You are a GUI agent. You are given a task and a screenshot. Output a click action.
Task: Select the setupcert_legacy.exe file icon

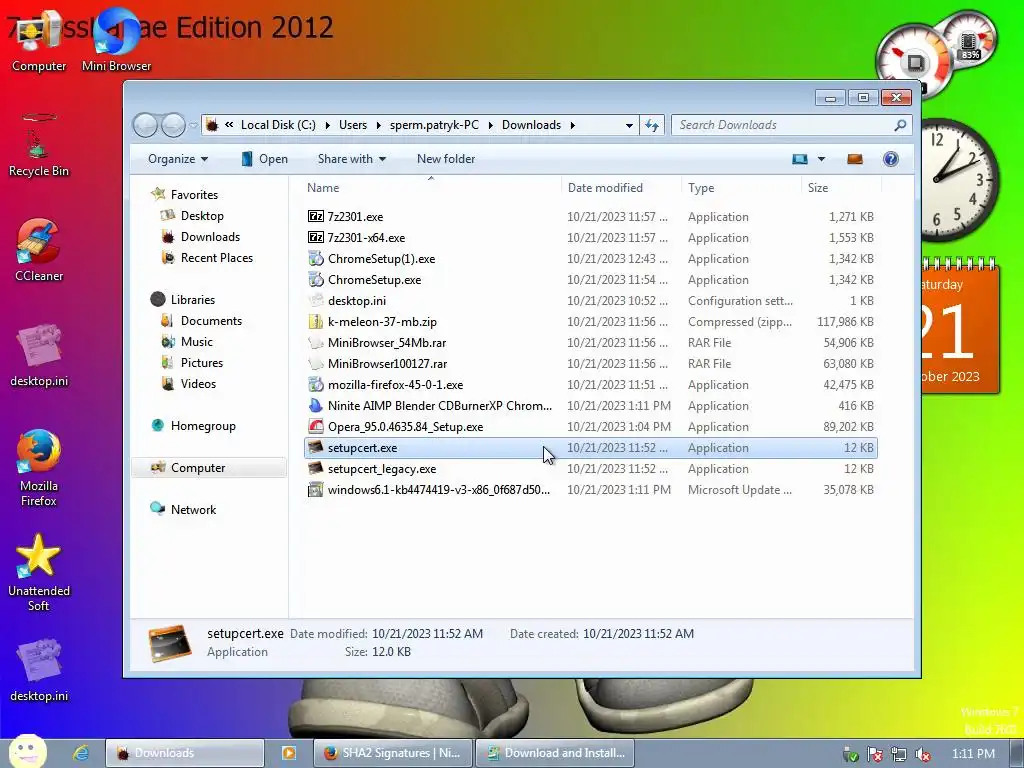click(315, 468)
